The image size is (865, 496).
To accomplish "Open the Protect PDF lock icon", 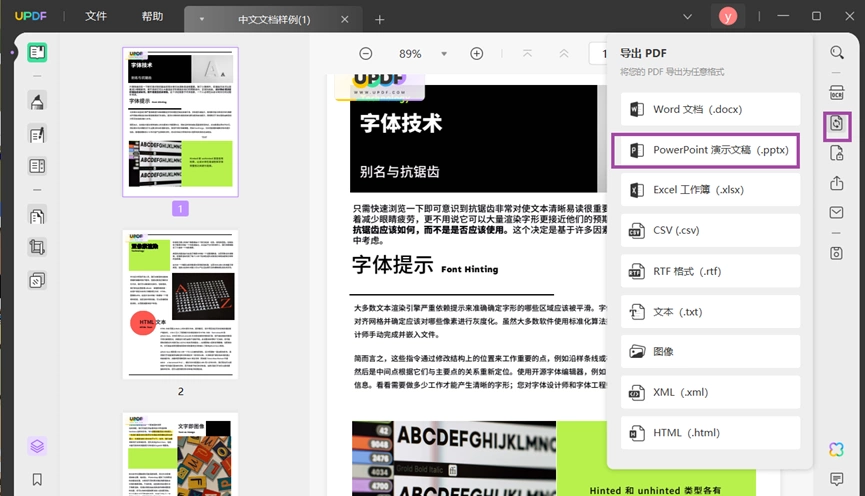I will [x=836, y=153].
